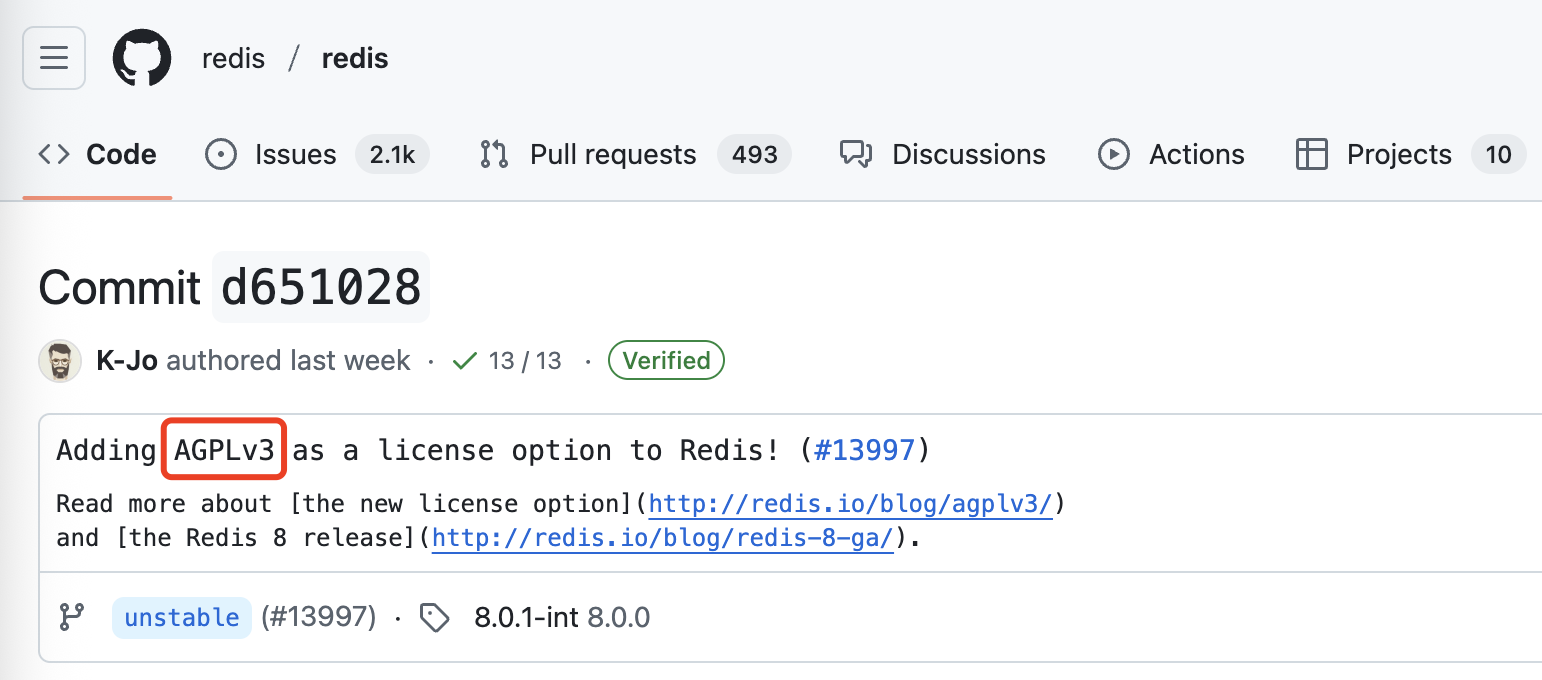
Task: Click the redis organization link
Action: 233,58
